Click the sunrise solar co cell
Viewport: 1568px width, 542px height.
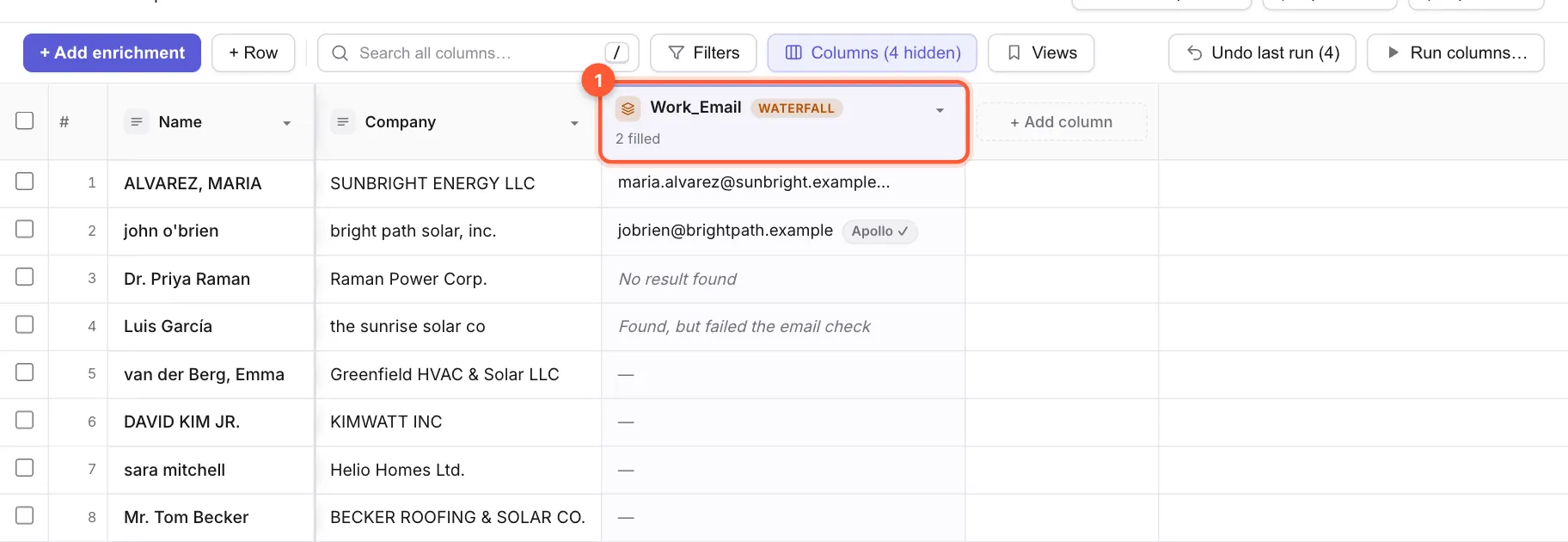coord(458,327)
